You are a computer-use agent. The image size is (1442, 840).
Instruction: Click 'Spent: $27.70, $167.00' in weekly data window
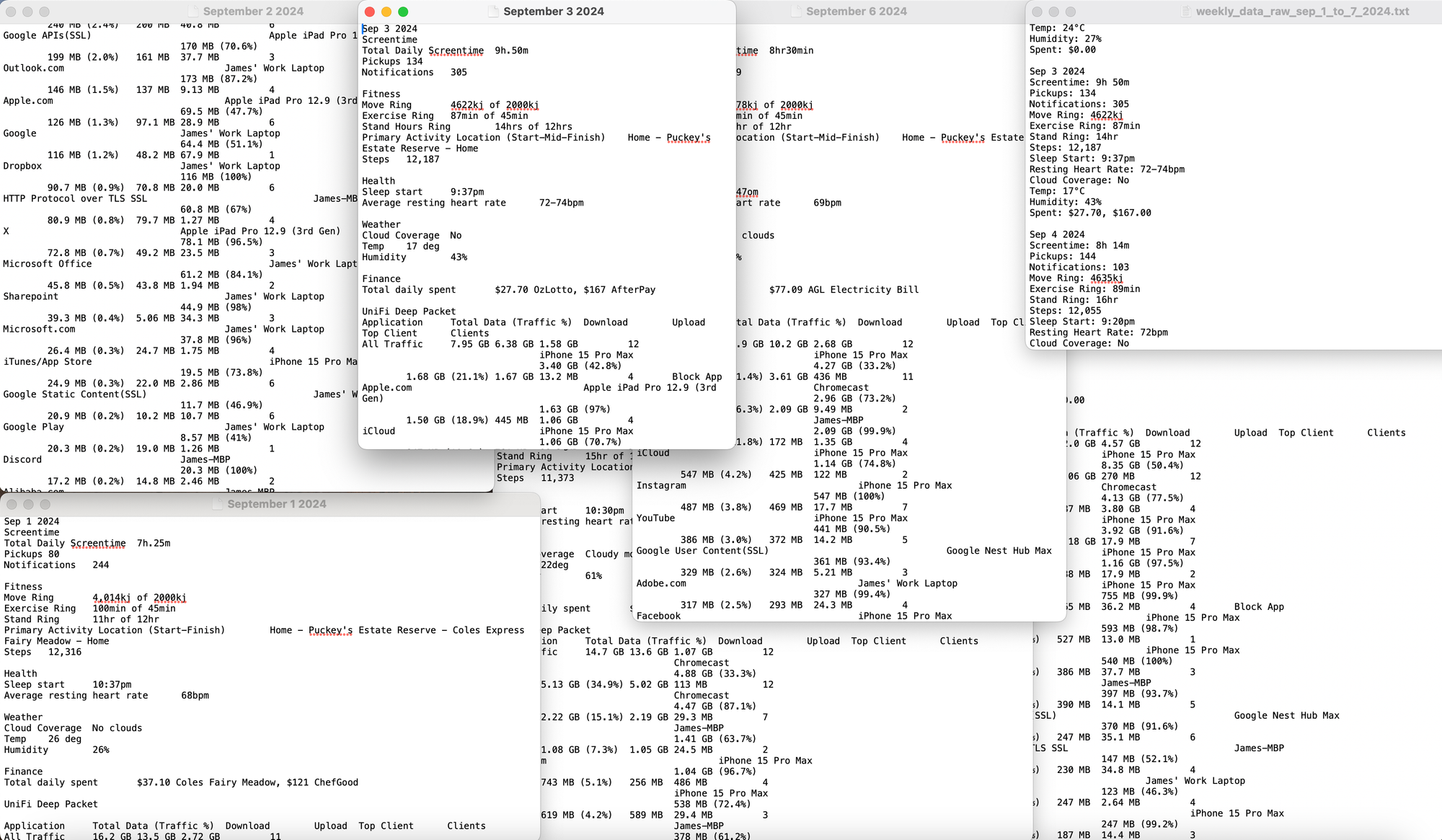(1090, 213)
